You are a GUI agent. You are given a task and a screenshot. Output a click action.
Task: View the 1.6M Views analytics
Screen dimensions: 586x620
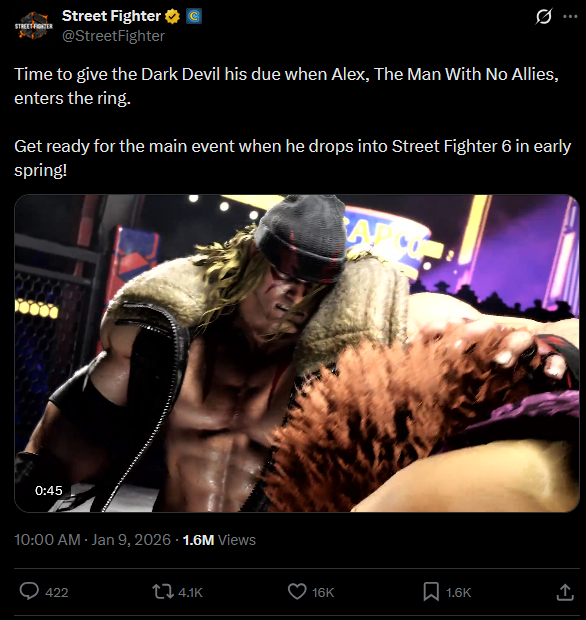point(219,540)
